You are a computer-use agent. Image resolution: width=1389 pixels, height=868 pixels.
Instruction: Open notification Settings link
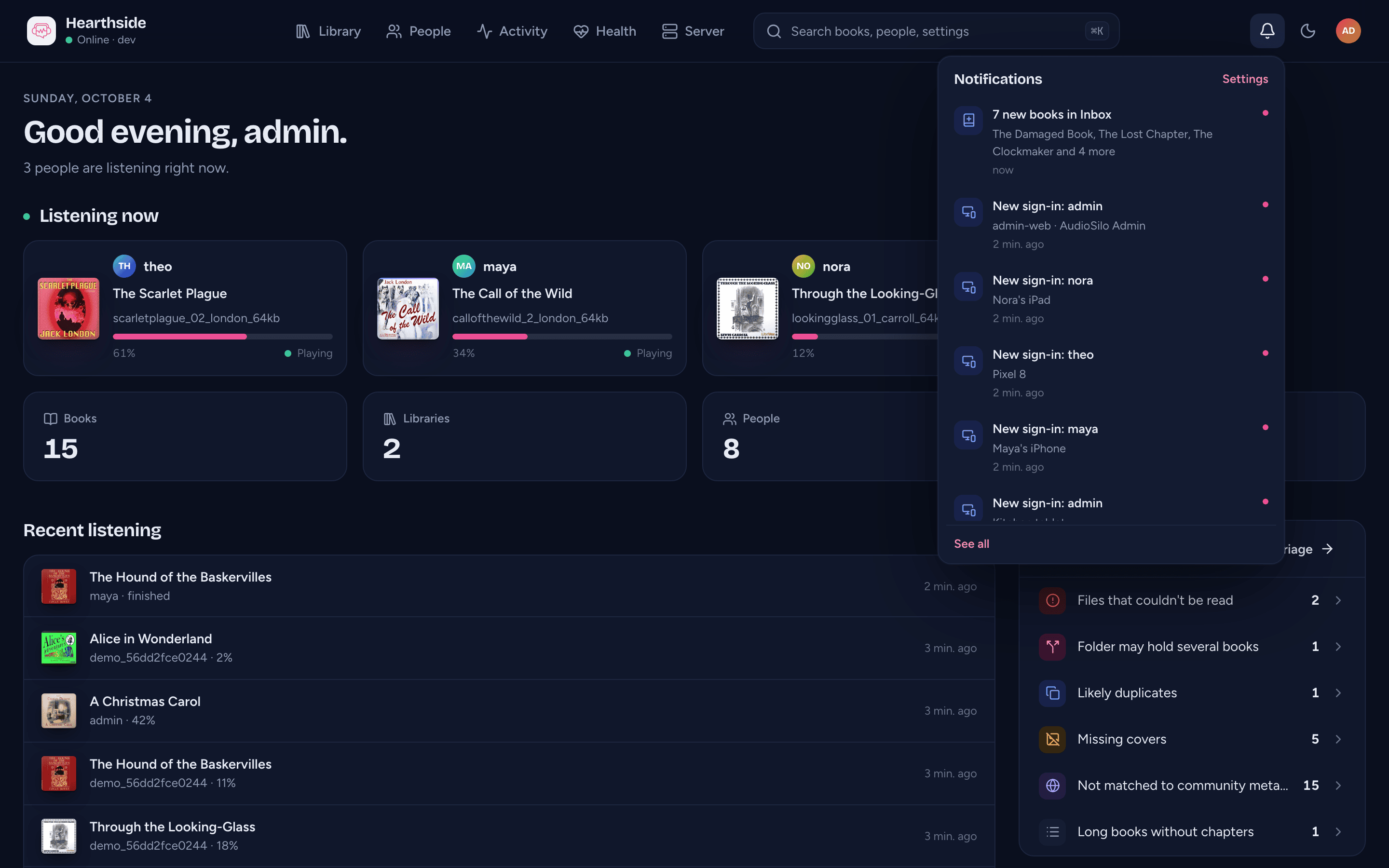[x=1244, y=79]
